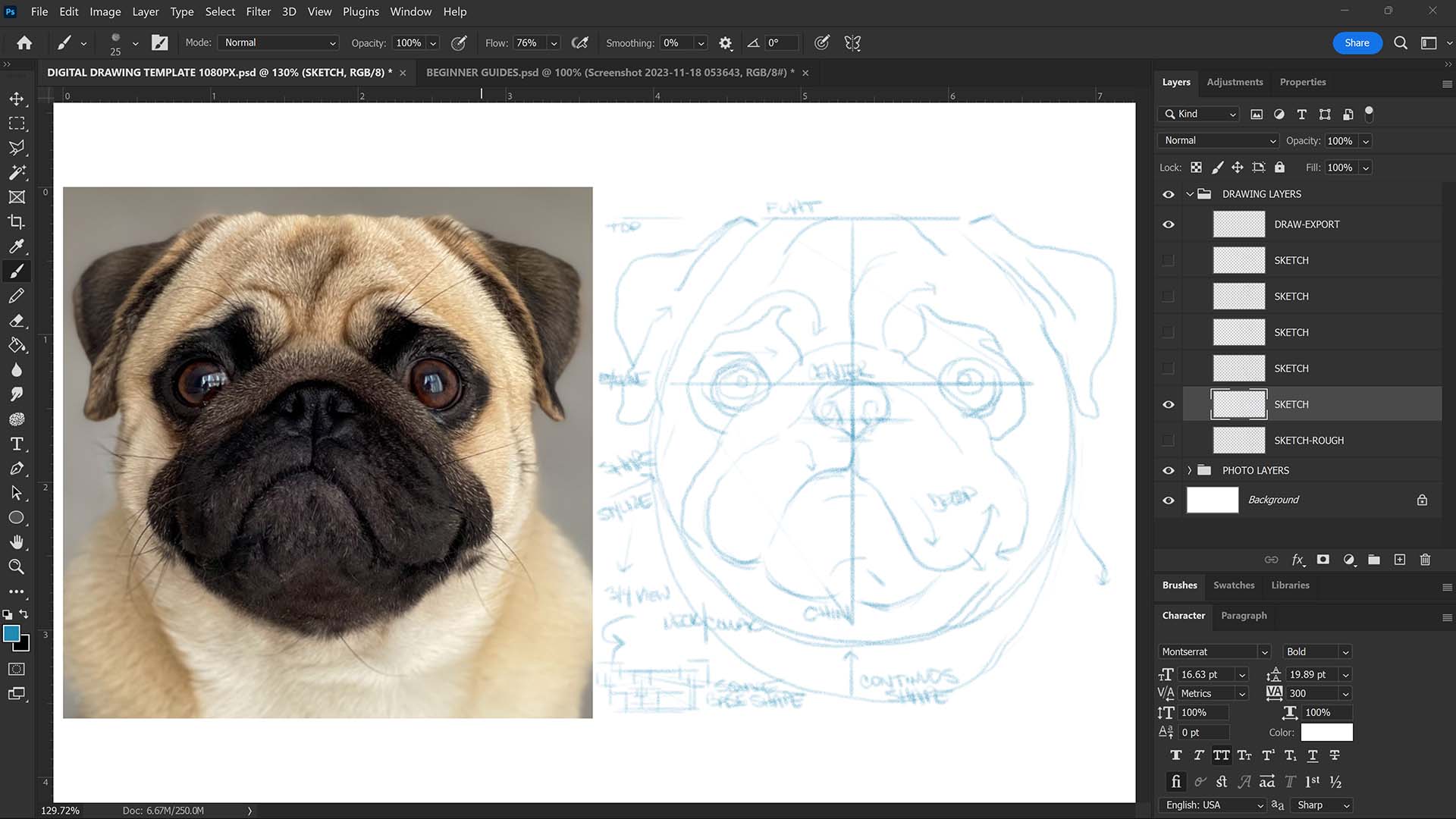Viewport: 1456px width, 819px height.
Task: Open the Flow dropdown arrow
Action: (554, 43)
